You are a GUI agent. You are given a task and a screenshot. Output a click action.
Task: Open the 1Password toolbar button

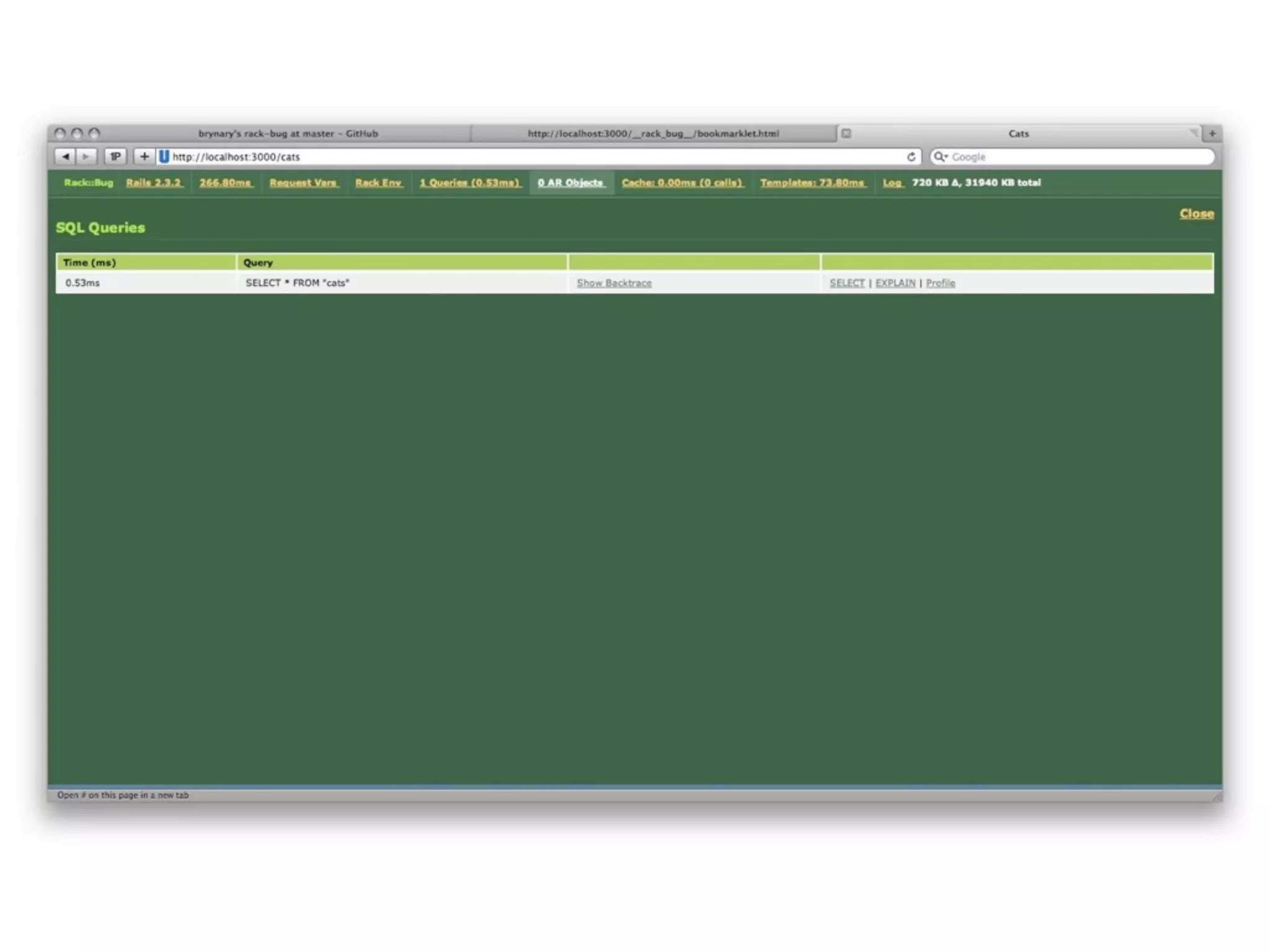pyautogui.click(x=115, y=157)
